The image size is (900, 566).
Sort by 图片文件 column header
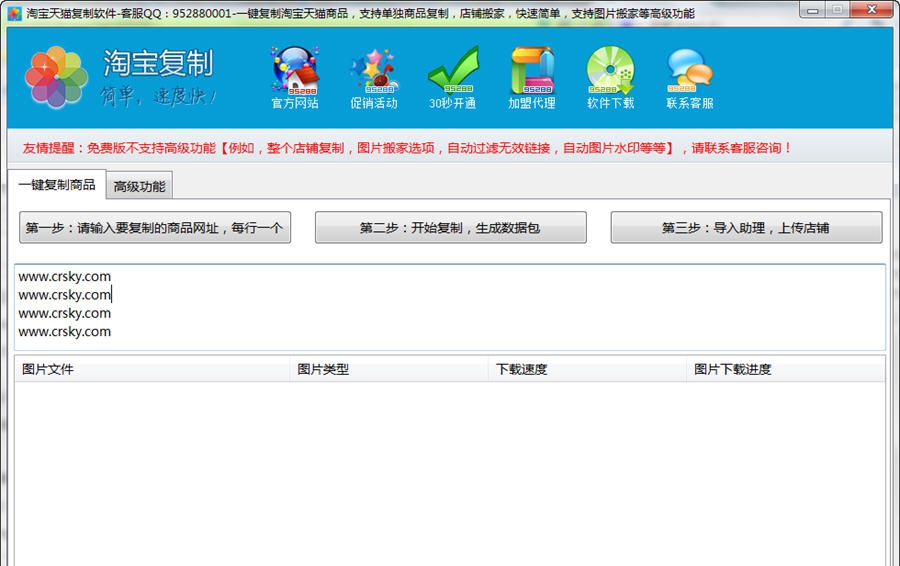pyautogui.click(x=153, y=369)
